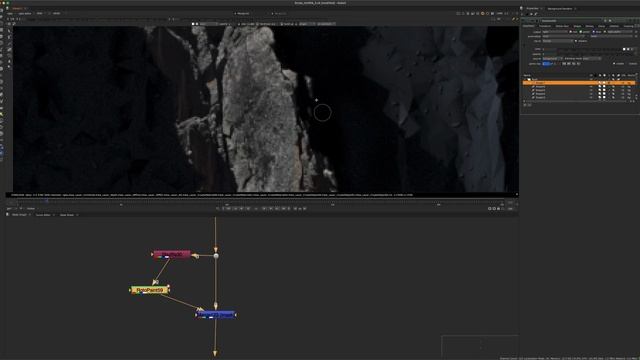Open the Tracking tab in properties
640x360 pixels.
[x=628, y=26]
